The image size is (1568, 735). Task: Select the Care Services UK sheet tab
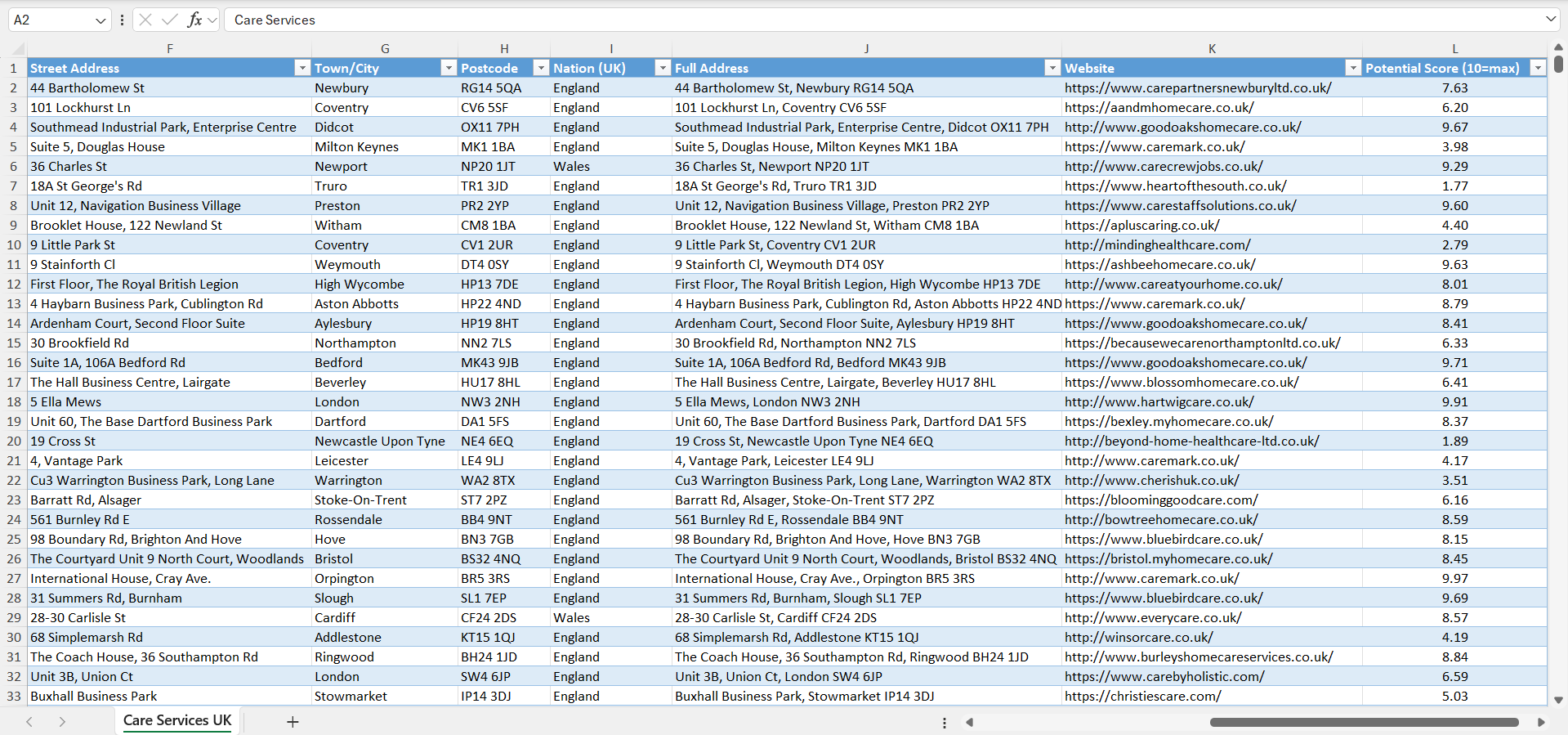pos(177,720)
